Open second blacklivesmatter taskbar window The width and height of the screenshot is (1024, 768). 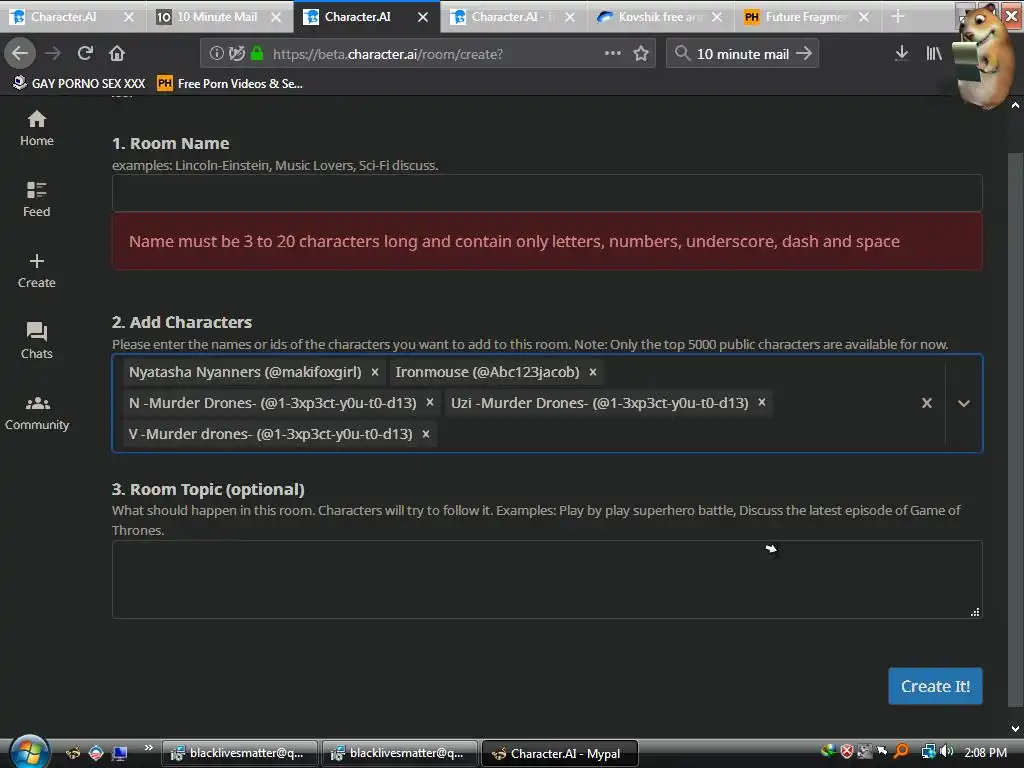click(x=399, y=753)
